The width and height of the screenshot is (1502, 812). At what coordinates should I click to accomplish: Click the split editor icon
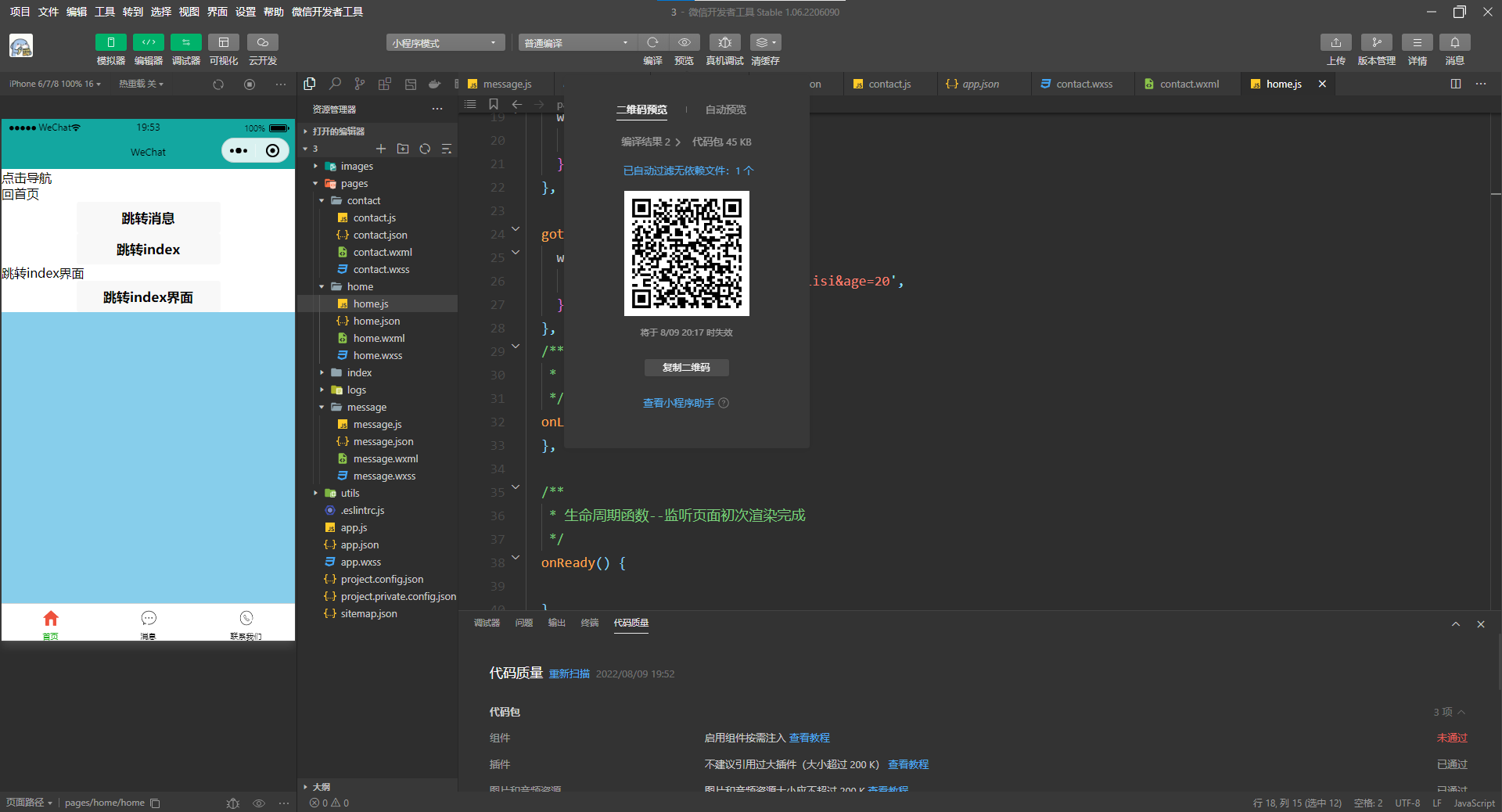pyautogui.click(x=1456, y=84)
